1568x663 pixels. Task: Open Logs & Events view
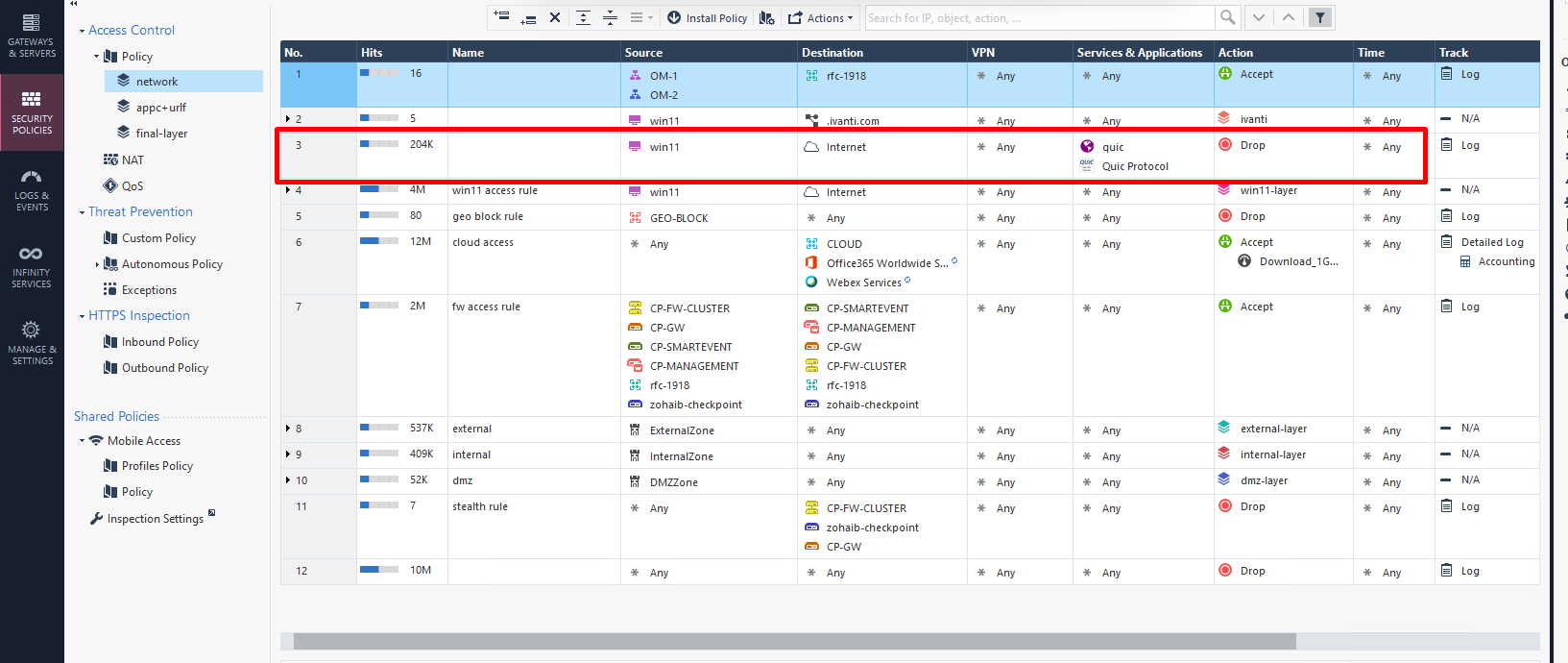click(x=32, y=189)
